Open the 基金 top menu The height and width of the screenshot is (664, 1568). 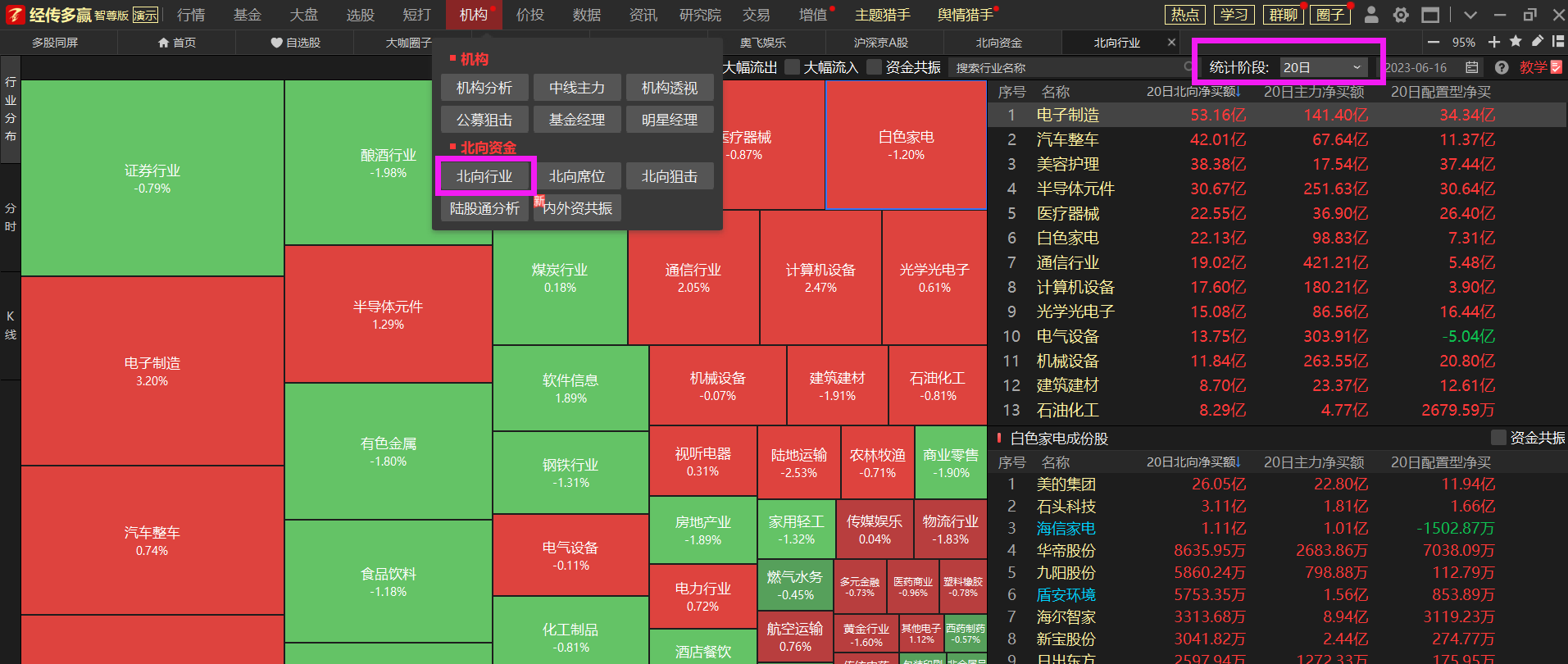pos(248,15)
